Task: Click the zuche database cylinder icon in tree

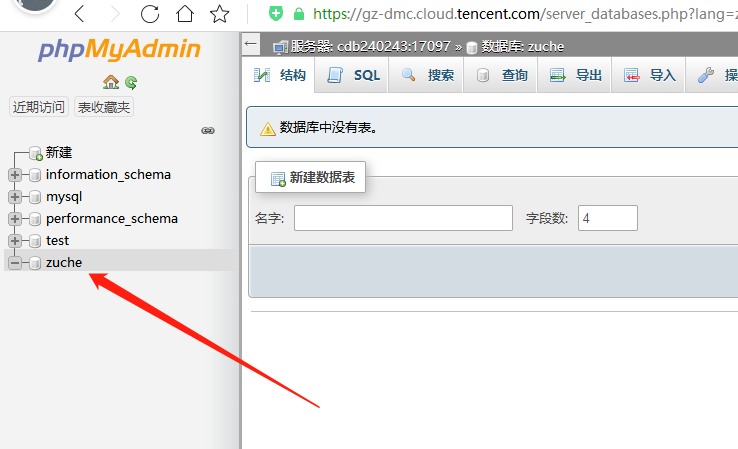Action: [x=35, y=263]
